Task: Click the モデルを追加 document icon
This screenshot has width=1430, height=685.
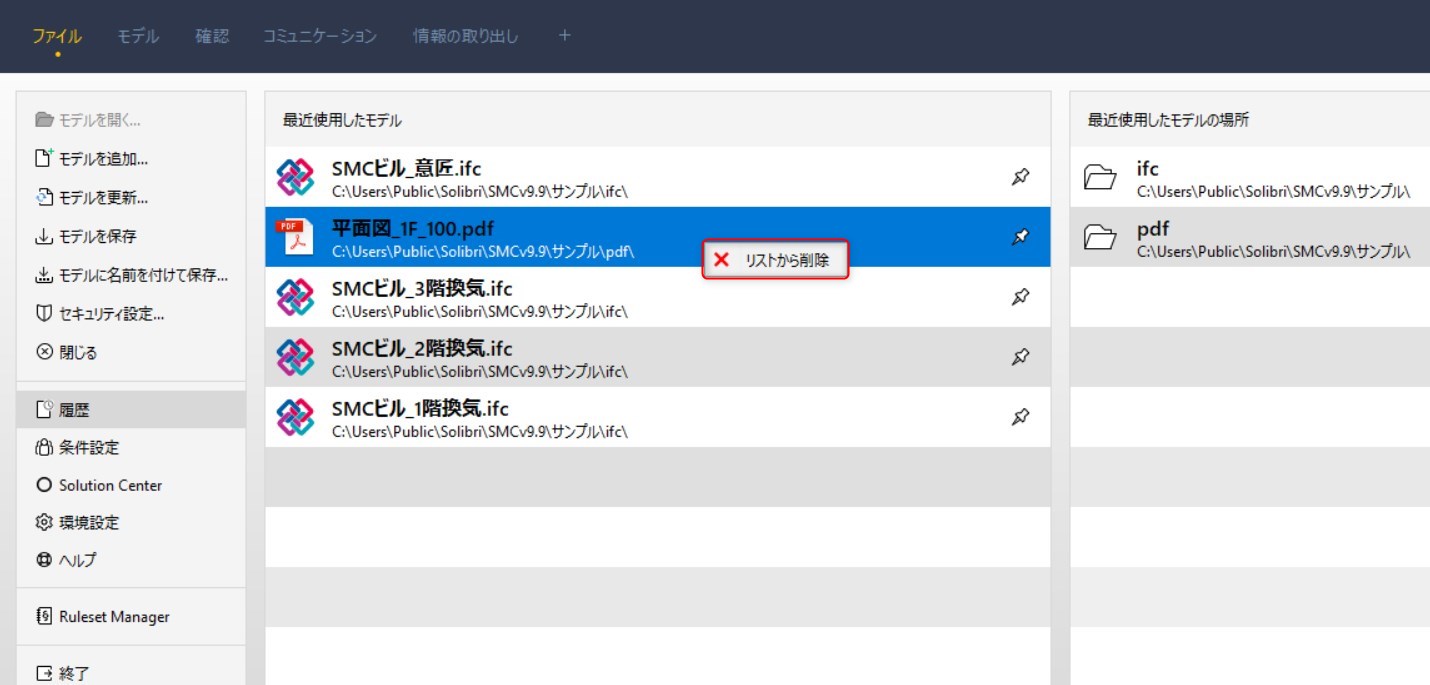Action: [x=43, y=158]
